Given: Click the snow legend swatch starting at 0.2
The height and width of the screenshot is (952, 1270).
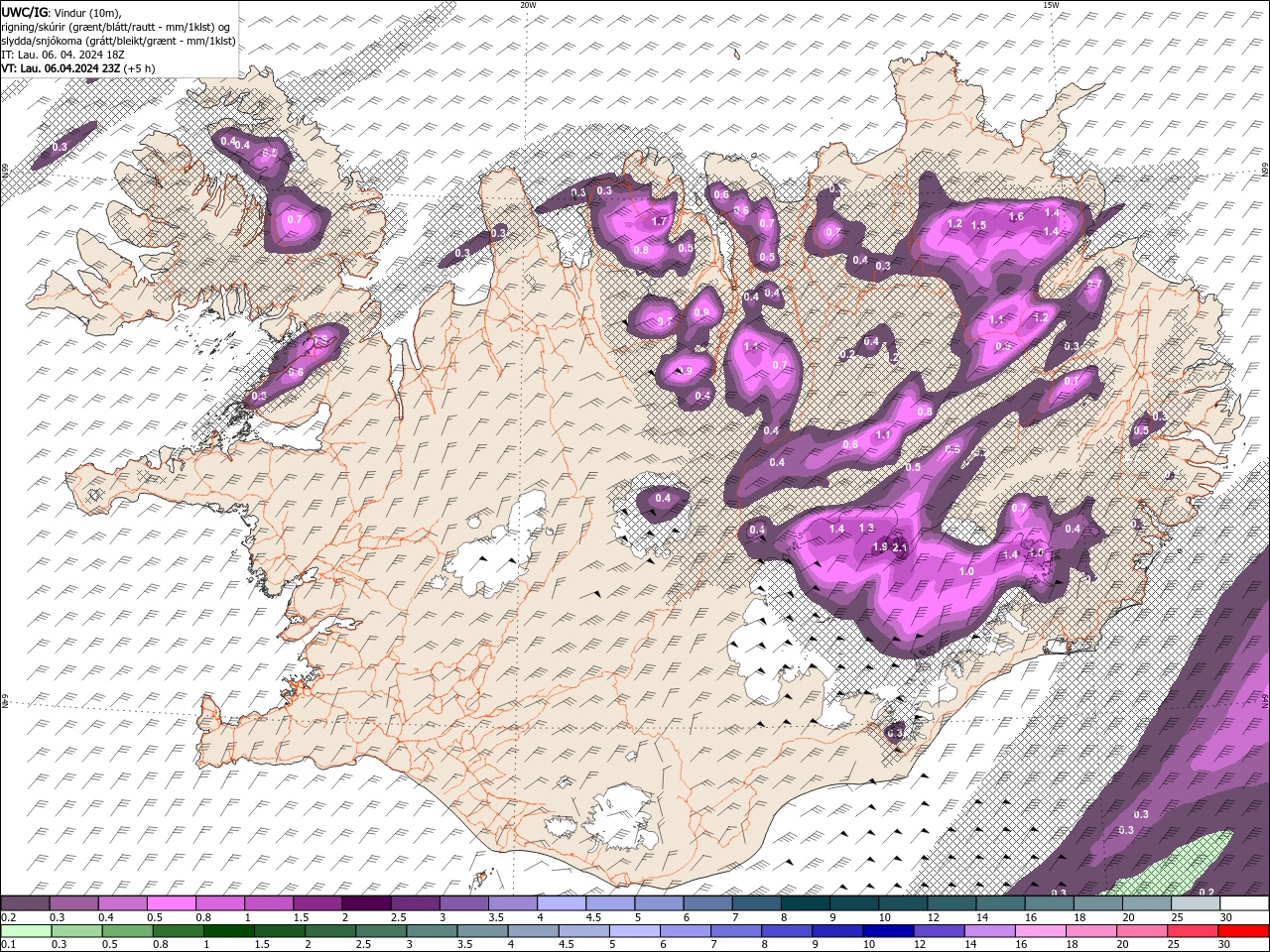Looking at the screenshot, I should click(25, 903).
